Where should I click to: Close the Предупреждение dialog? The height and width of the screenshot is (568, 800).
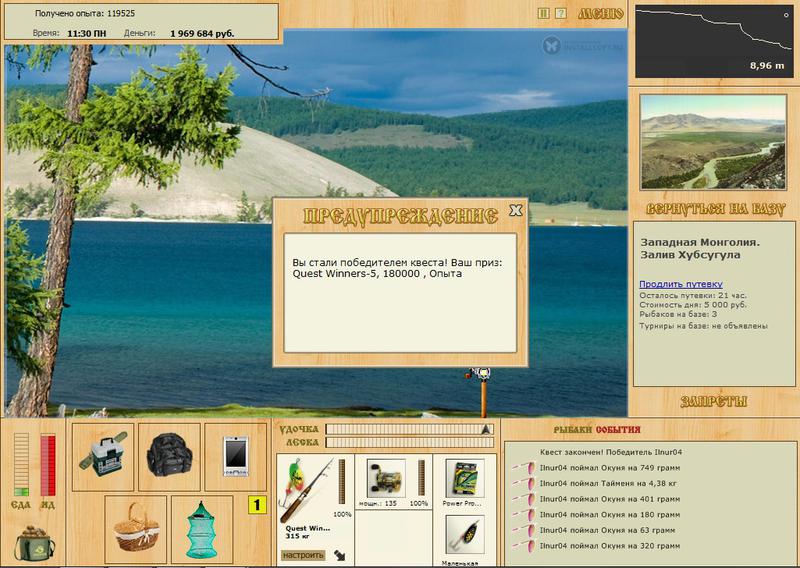point(516,210)
